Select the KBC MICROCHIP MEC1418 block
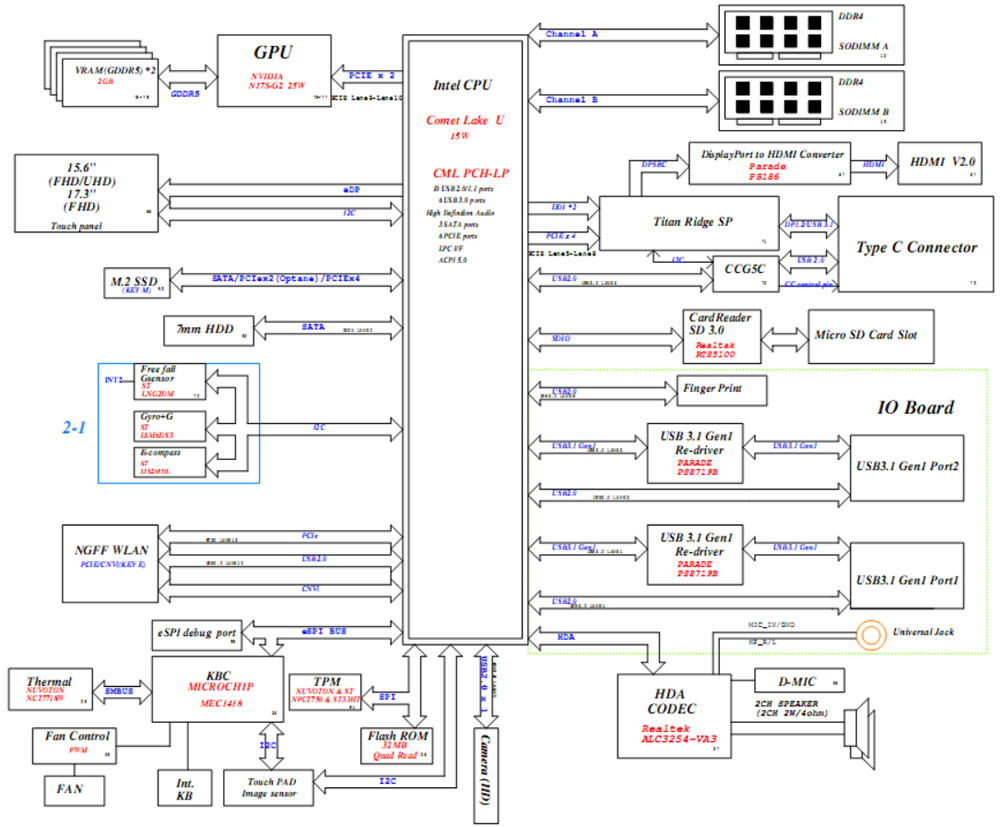 point(217,689)
